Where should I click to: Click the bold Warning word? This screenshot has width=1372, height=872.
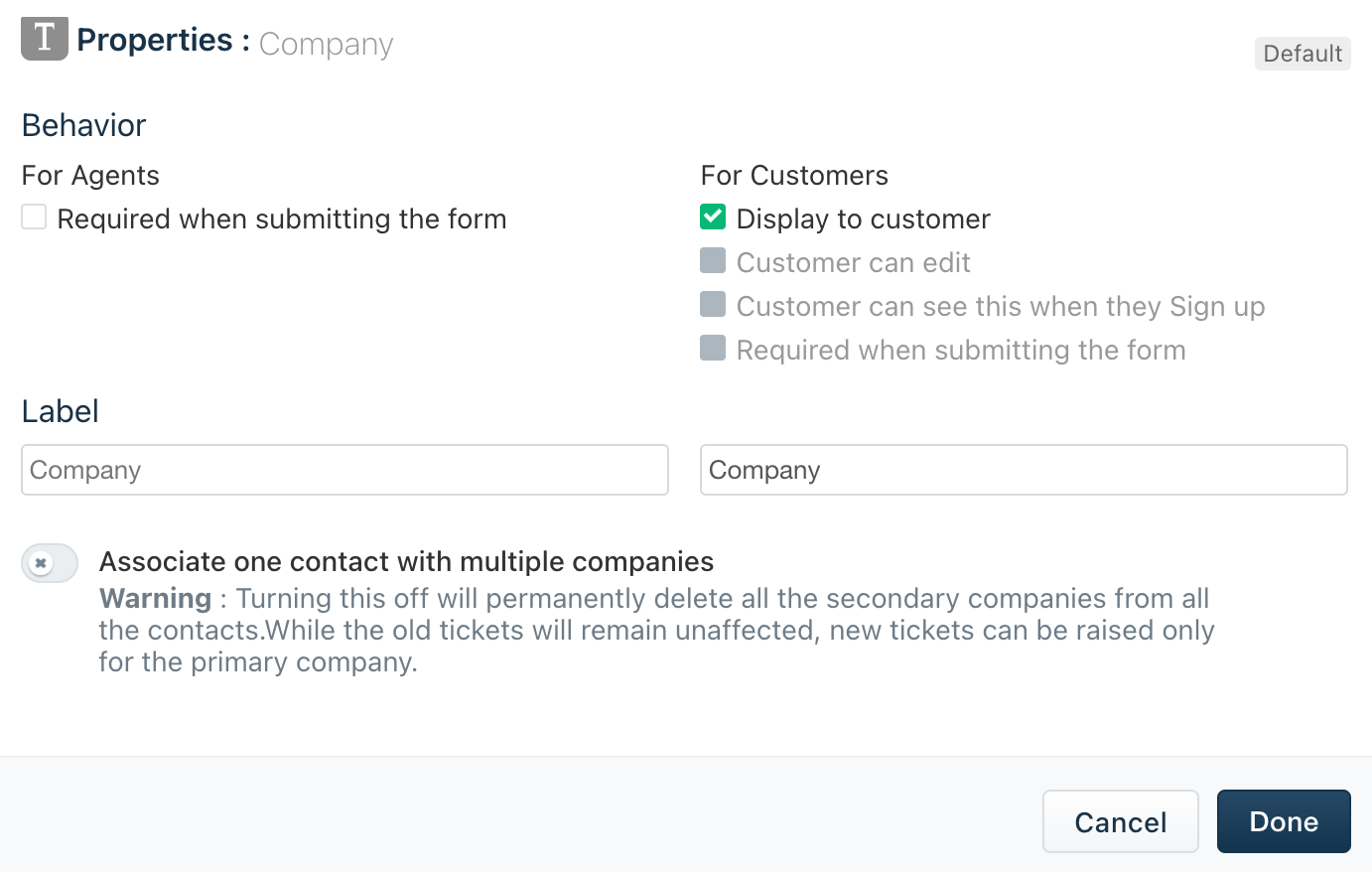[x=155, y=598]
